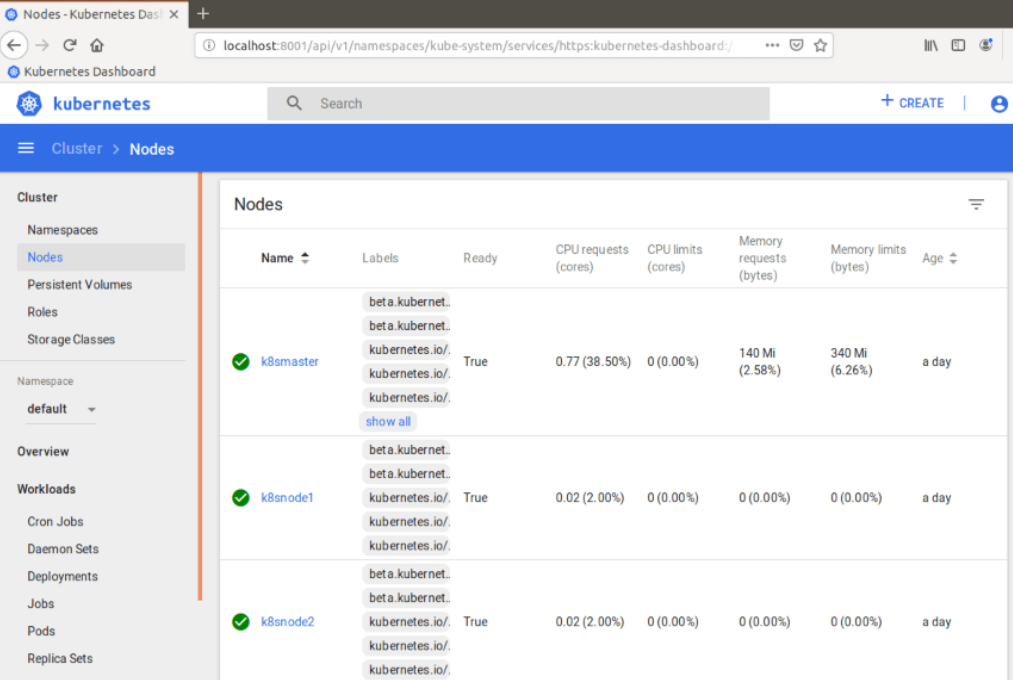Open the k8snode2 node link
This screenshot has width=1013, height=680.
click(x=287, y=622)
